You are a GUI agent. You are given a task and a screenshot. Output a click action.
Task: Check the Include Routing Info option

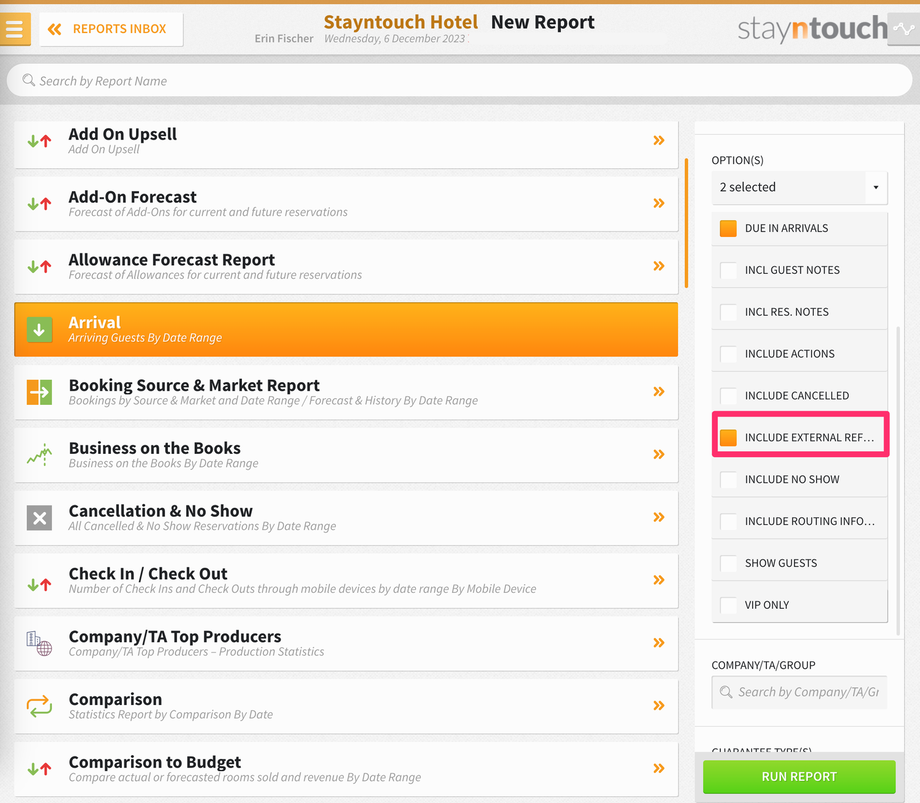(x=728, y=521)
